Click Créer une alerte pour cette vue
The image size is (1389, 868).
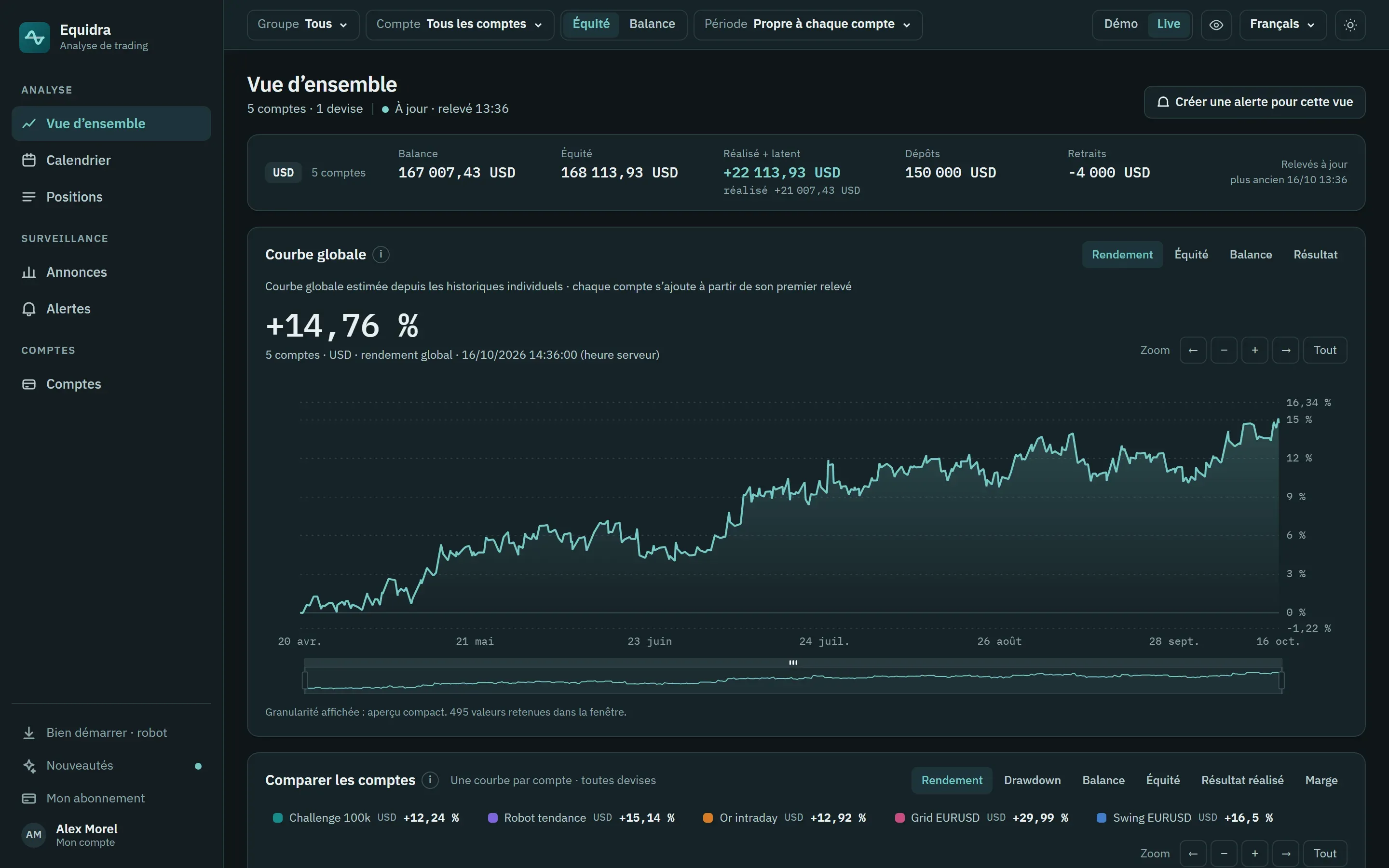pyautogui.click(x=1254, y=102)
